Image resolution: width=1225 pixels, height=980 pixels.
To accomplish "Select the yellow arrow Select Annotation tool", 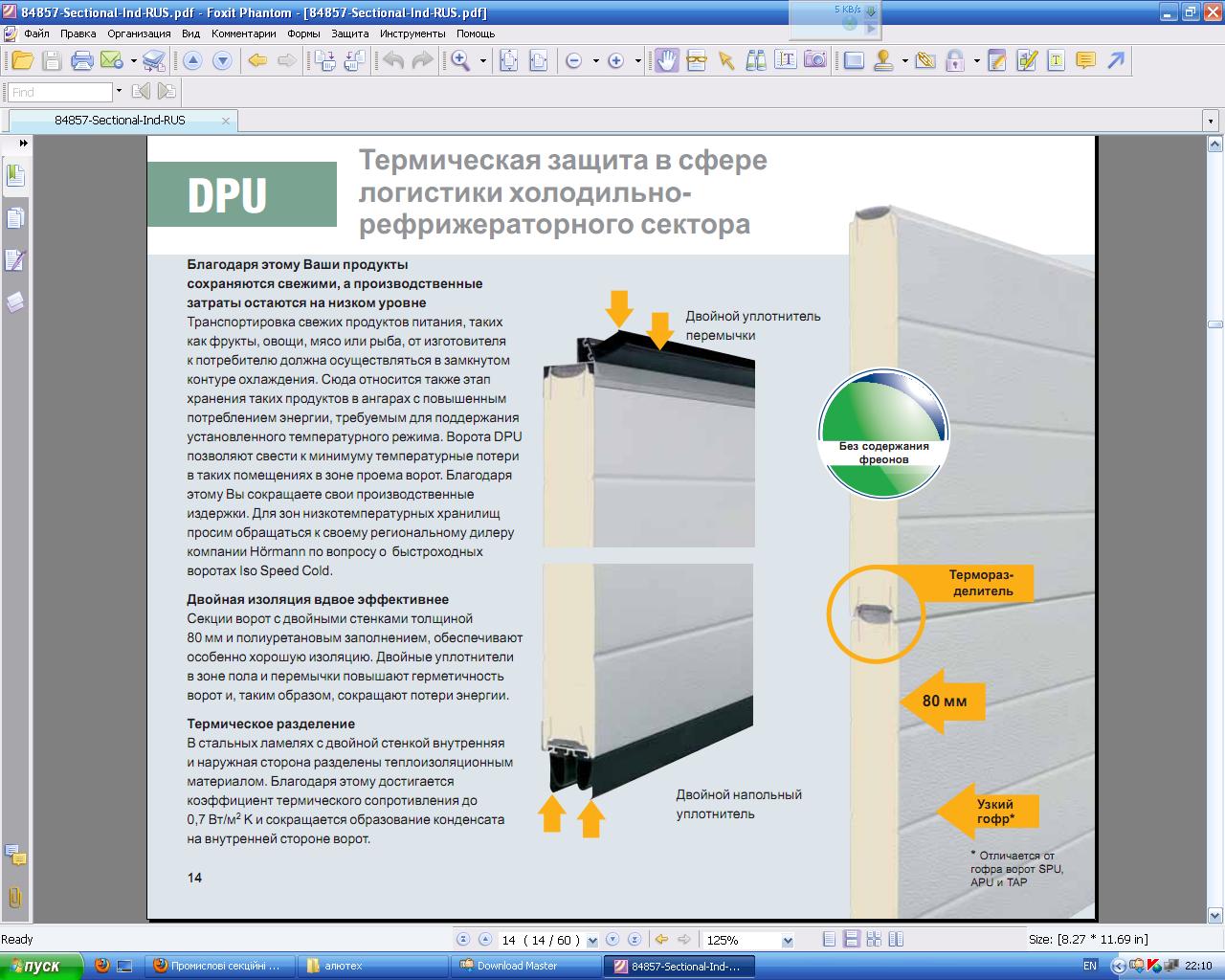I will pyautogui.click(x=726, y=61).
